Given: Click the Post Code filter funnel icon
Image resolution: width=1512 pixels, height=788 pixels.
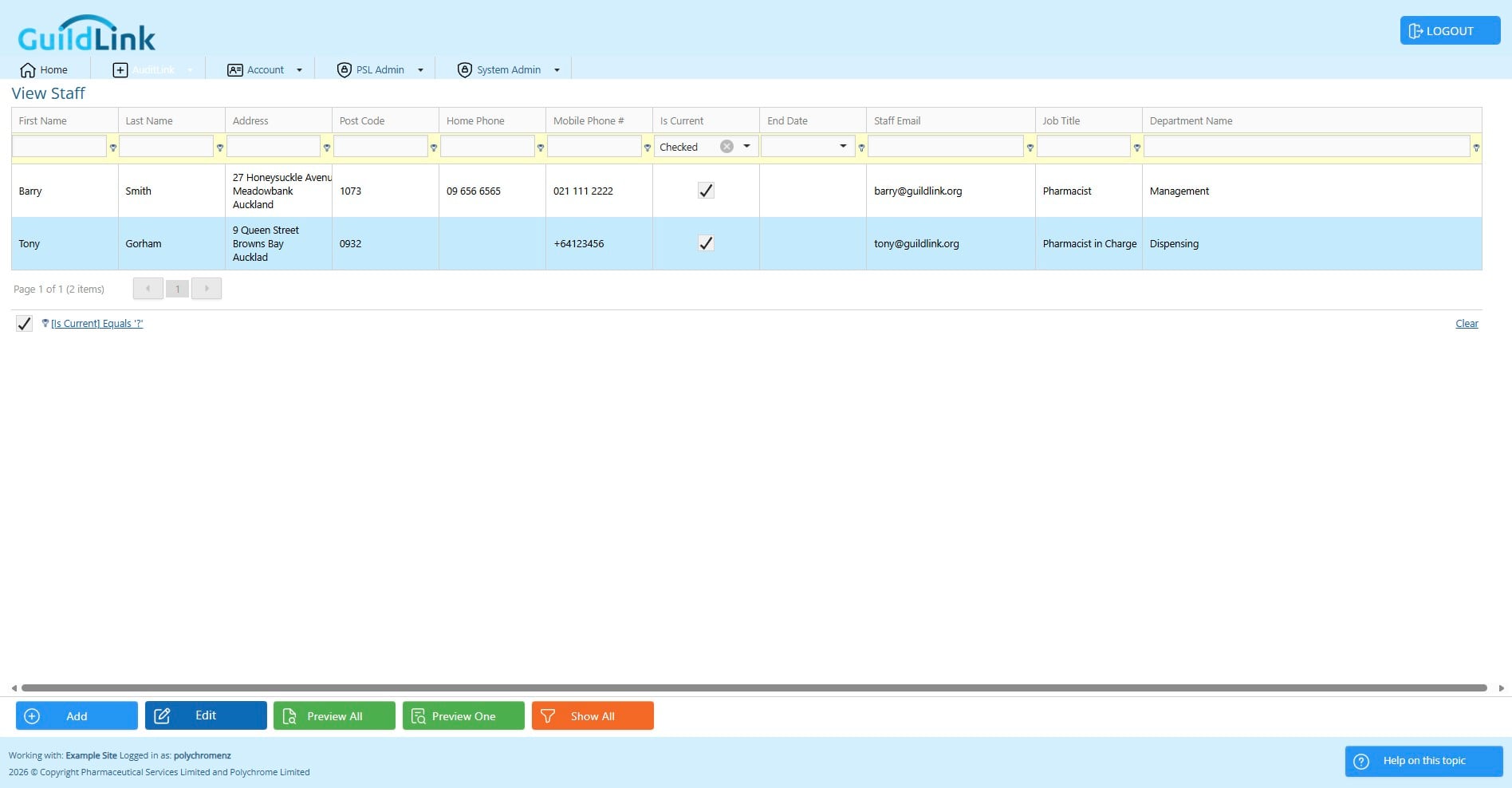Looking at the screenshot, I should click(x=434, y=148).
